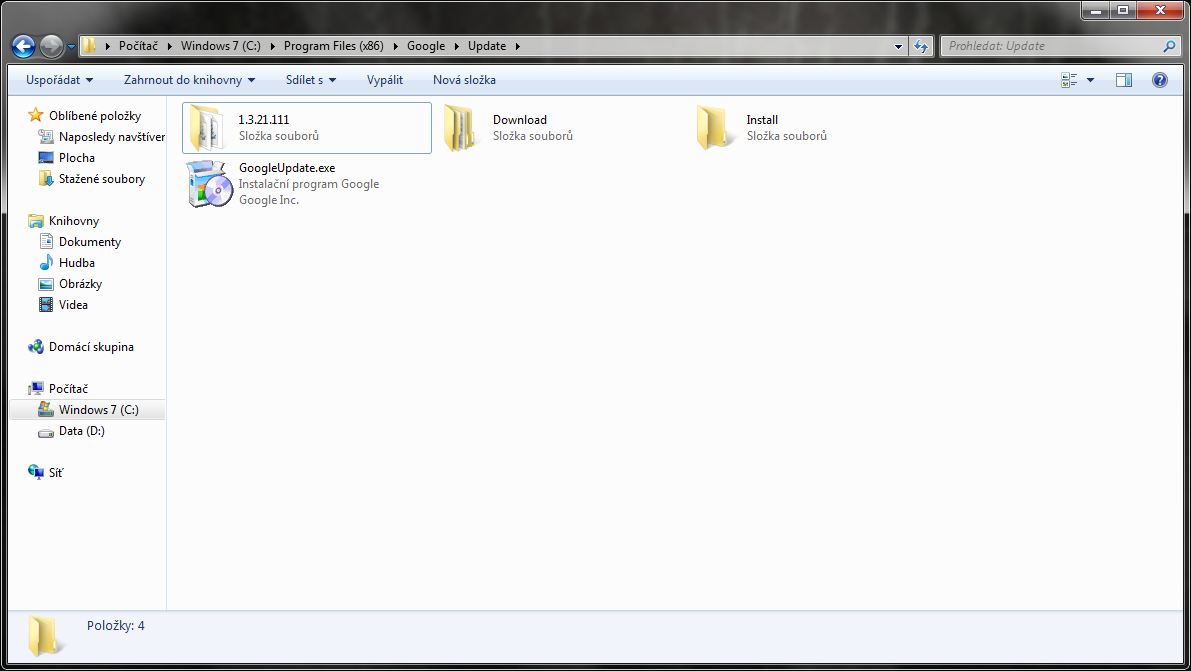Navigate to Windows 7 (C:) breadcrumb
1191x671 pixels.
[x=220, y=46]
